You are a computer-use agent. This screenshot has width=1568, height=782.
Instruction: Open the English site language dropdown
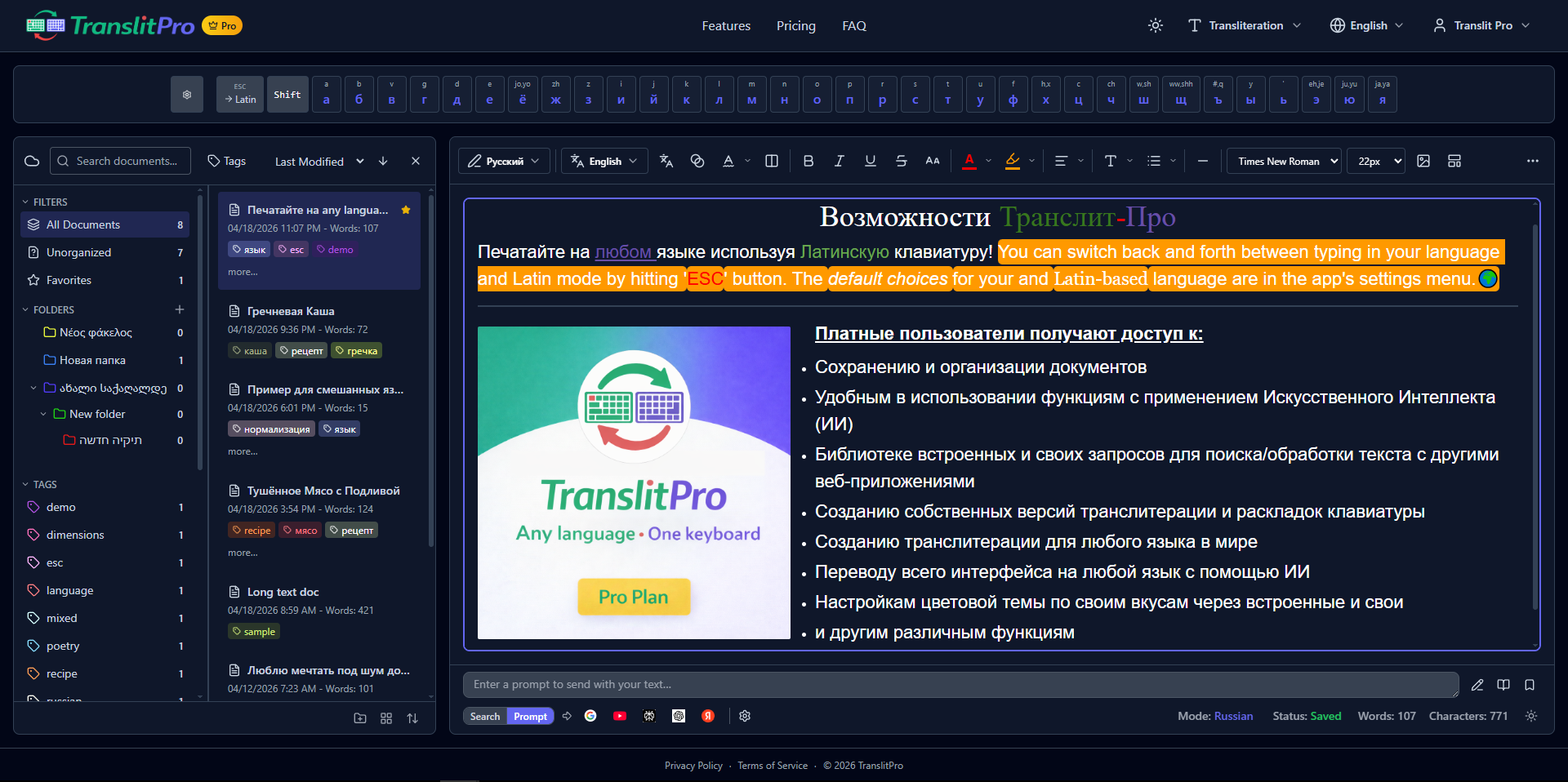click(1367, 25)
